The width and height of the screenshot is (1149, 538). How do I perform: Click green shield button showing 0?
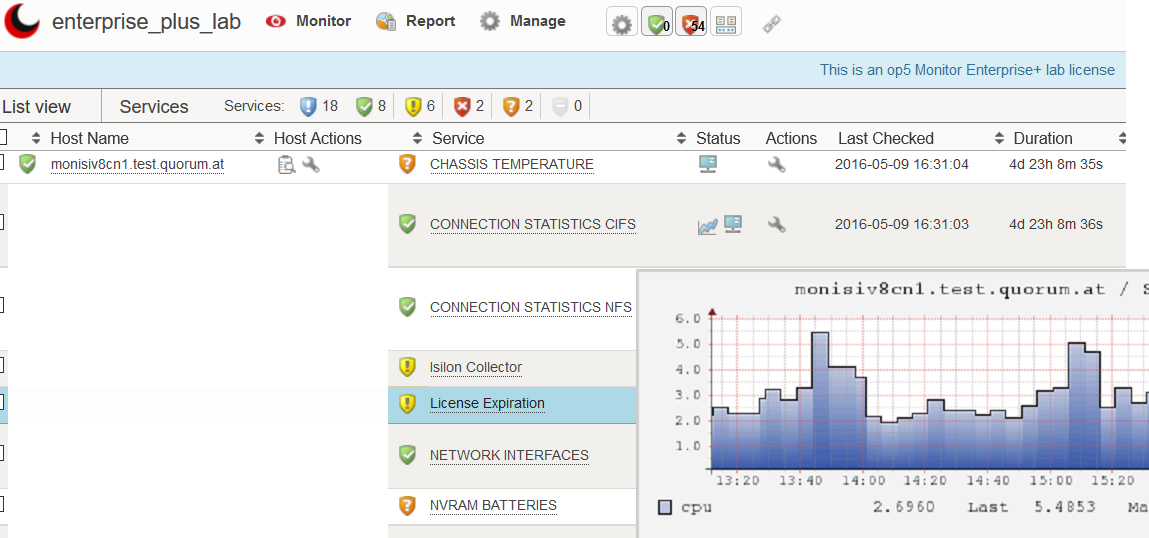(x=657, y=22)
